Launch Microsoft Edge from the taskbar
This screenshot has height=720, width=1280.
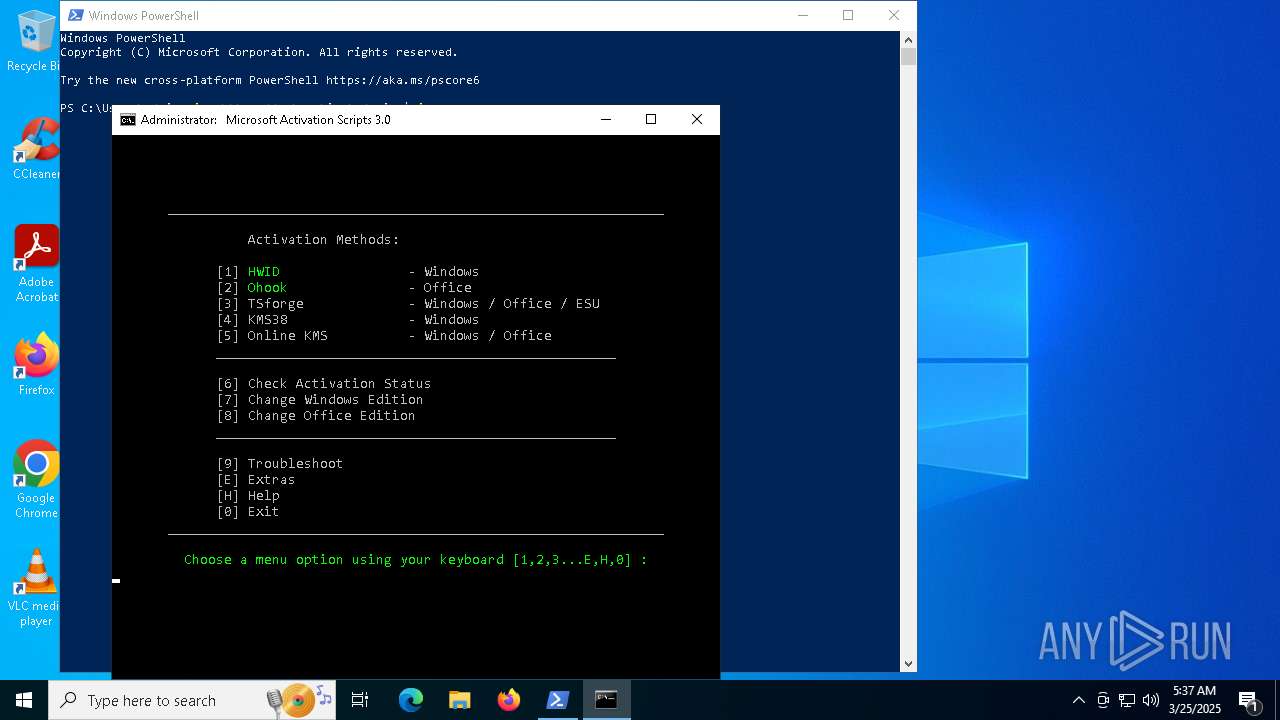411,700
